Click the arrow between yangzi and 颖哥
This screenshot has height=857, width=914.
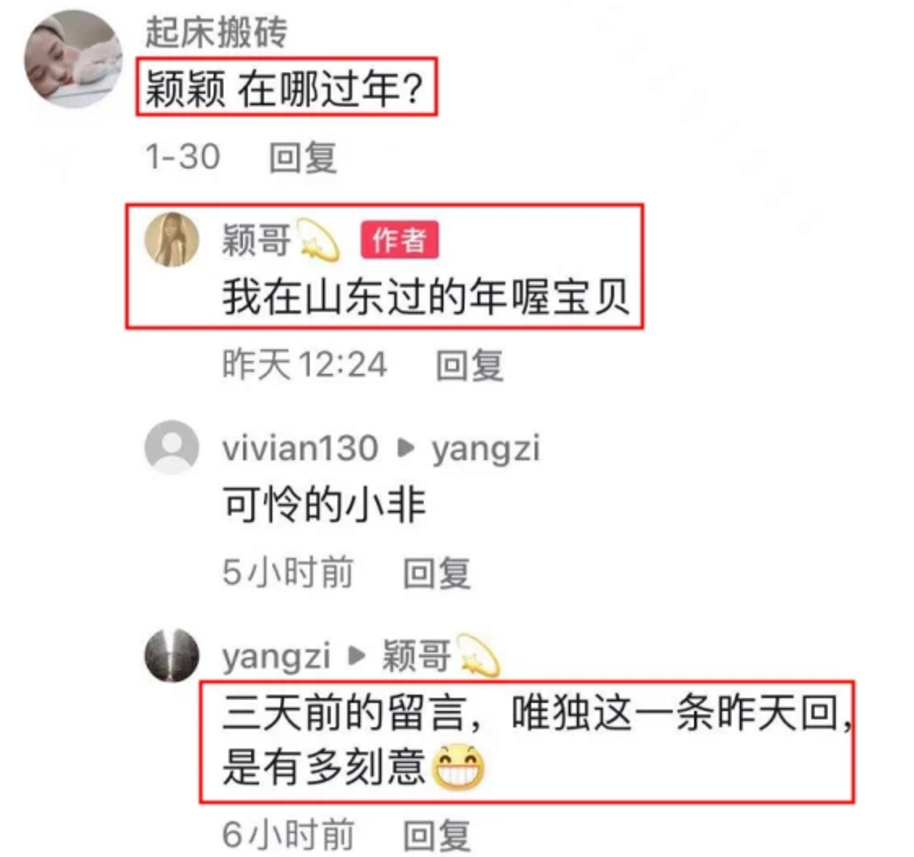356,656
